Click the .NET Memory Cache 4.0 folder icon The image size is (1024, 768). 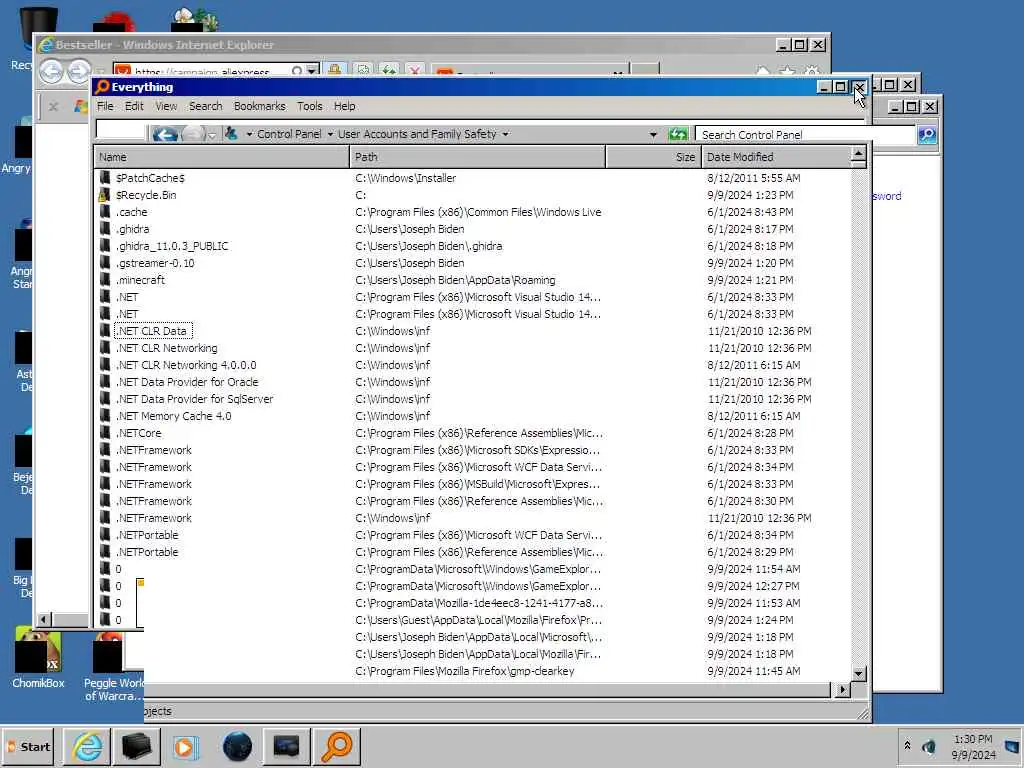(104, 415)
